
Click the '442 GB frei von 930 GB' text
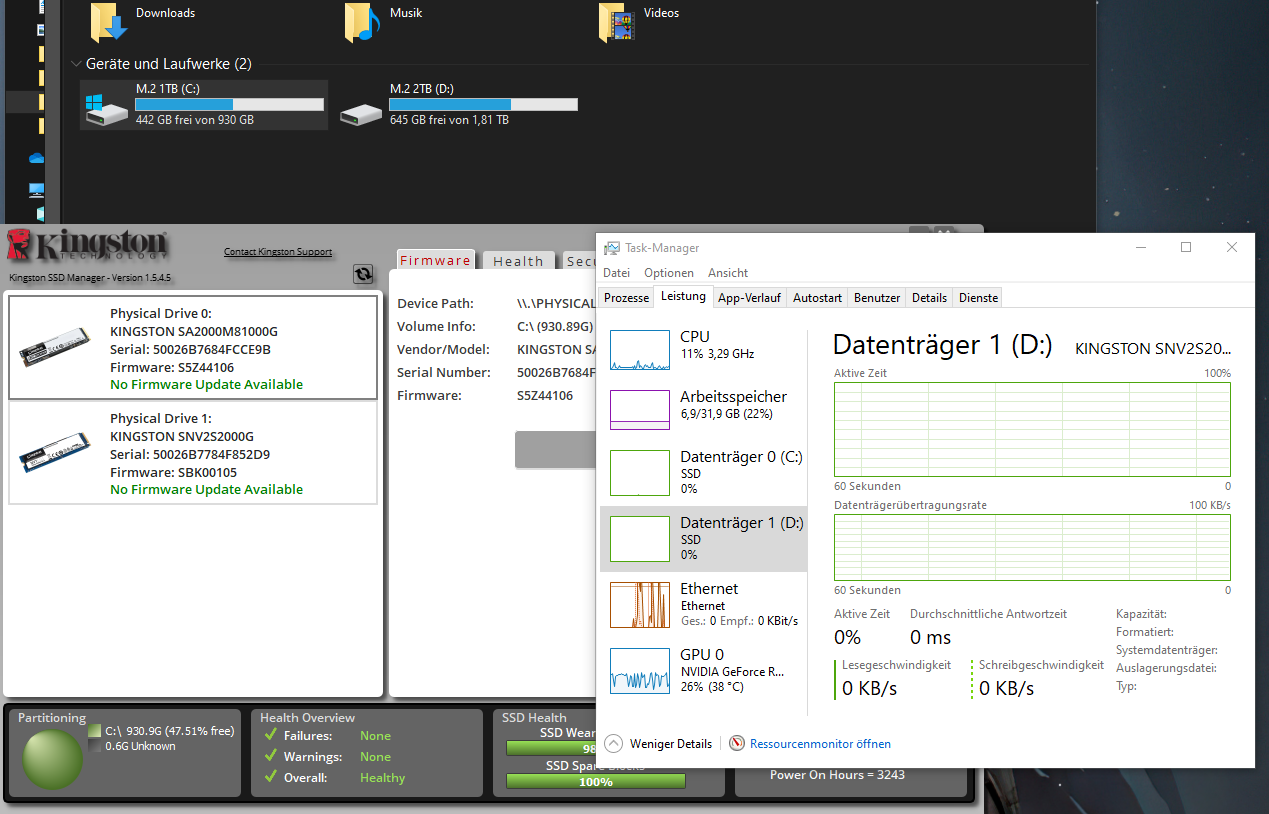[195, 120]
